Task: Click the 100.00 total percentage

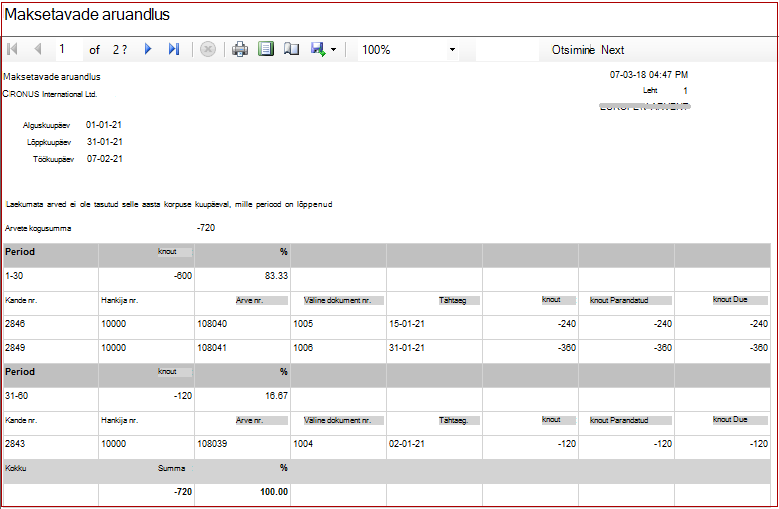Action: tap(274, 492)
